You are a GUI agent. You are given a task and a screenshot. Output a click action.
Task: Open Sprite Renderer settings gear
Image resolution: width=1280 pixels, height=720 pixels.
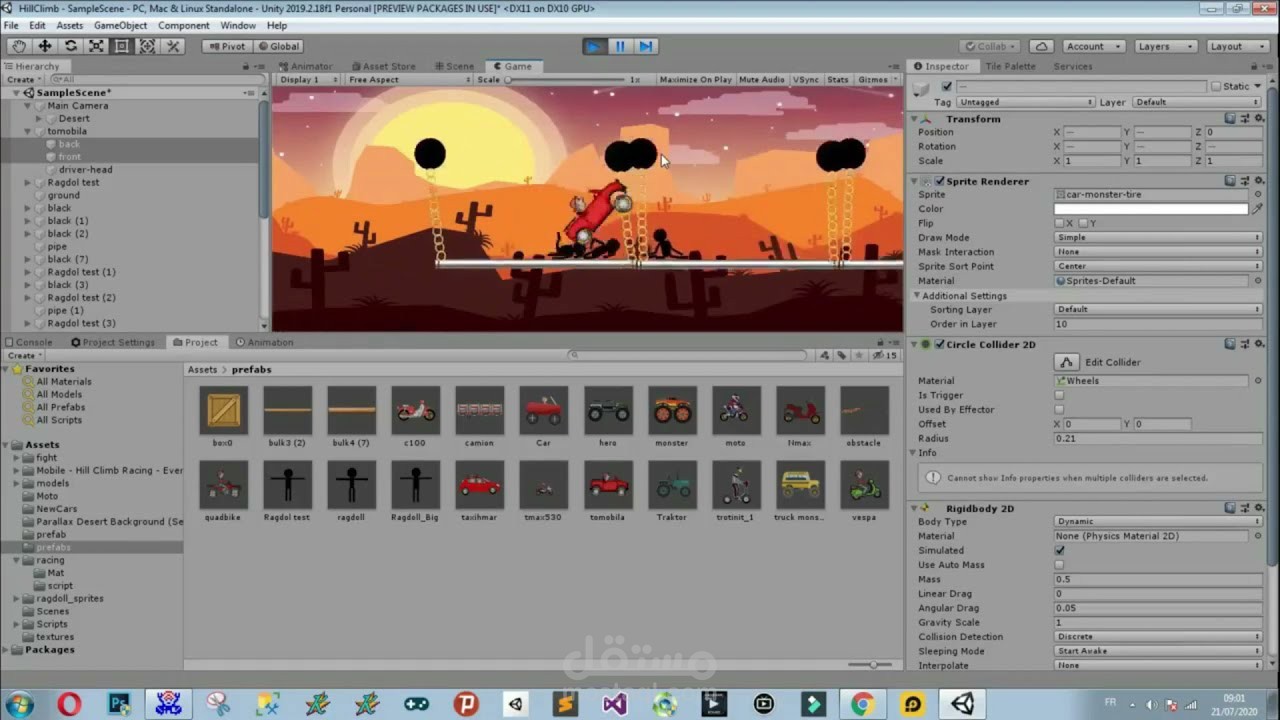1258,181
